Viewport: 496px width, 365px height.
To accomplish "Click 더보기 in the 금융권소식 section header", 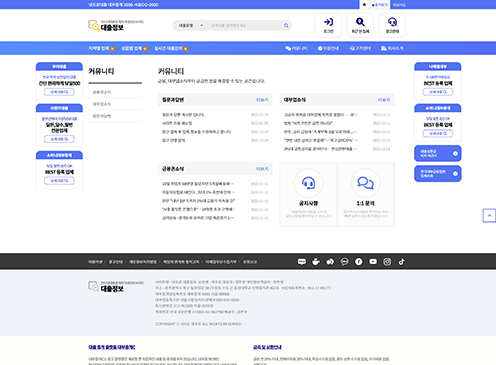I will (262, 169).
